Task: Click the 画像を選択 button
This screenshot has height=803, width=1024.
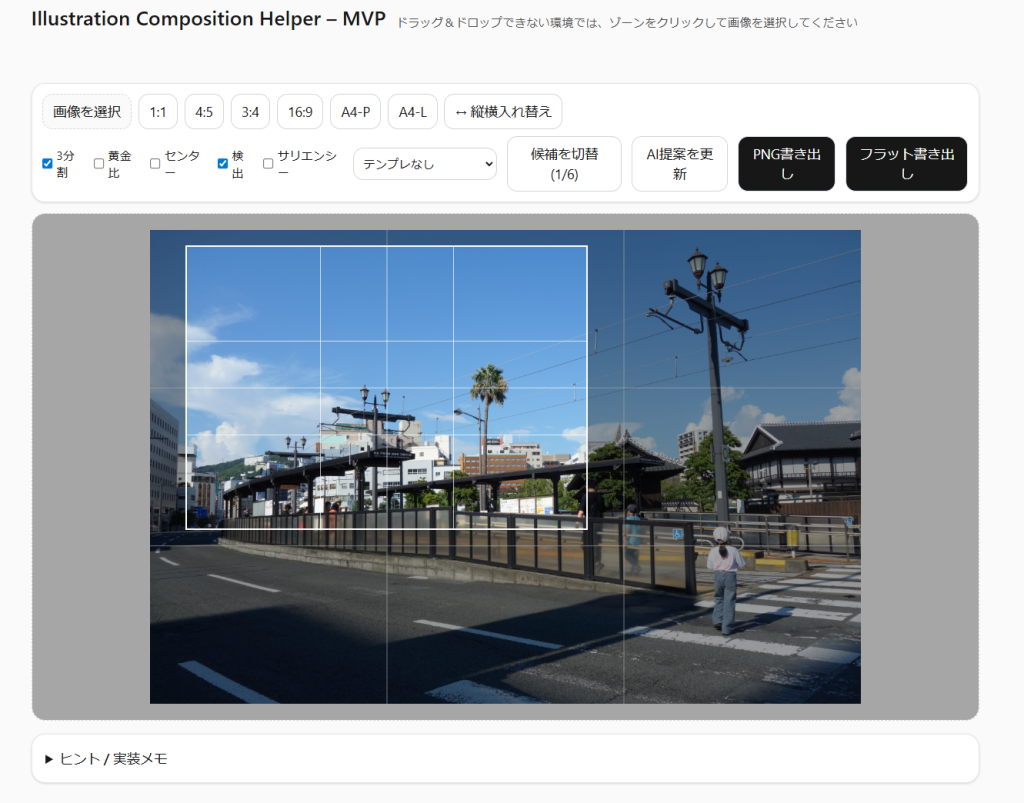Action: [87, 112]
